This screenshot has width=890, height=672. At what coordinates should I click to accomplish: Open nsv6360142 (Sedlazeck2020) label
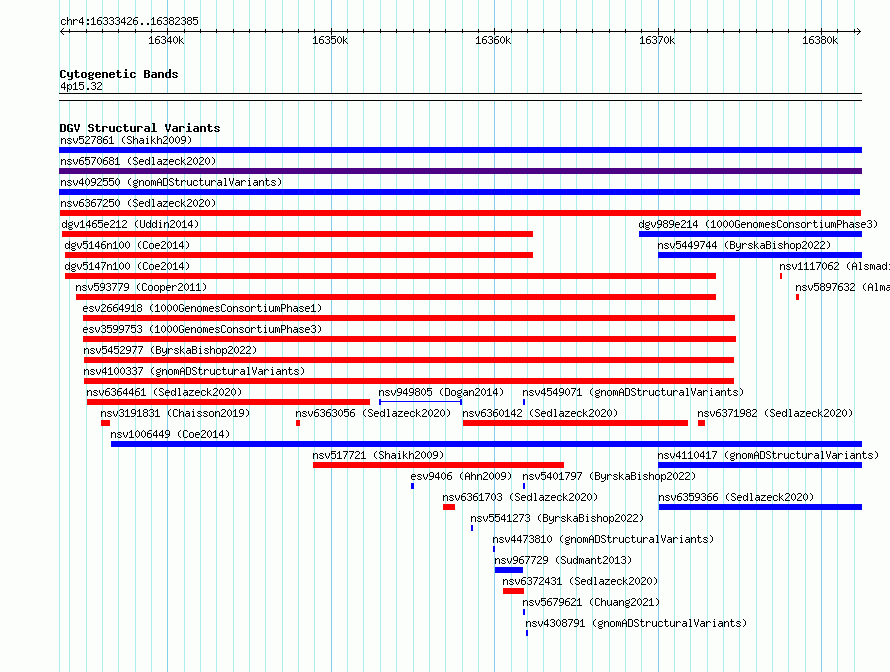coord(540,413)
